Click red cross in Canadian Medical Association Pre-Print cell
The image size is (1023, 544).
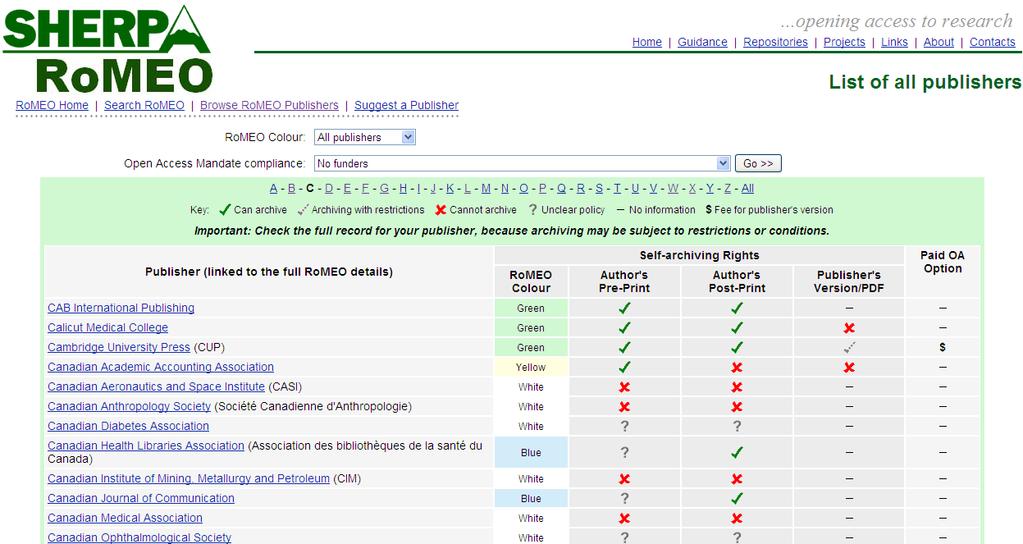click(x=624, y=518)
